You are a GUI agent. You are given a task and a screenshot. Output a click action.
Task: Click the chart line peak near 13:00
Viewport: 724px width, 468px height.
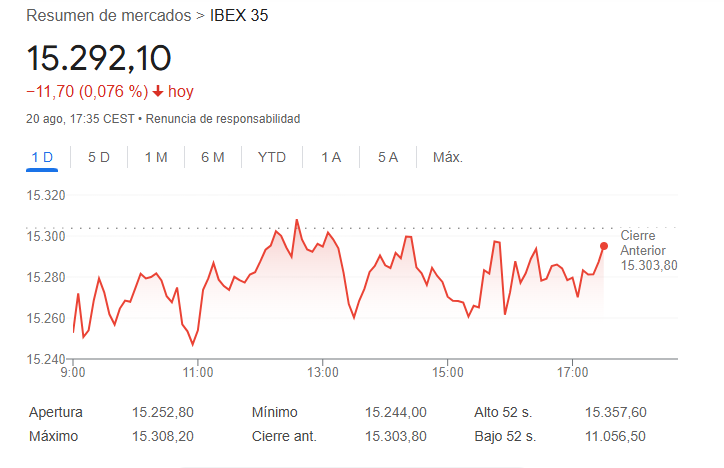pos(297,220)
